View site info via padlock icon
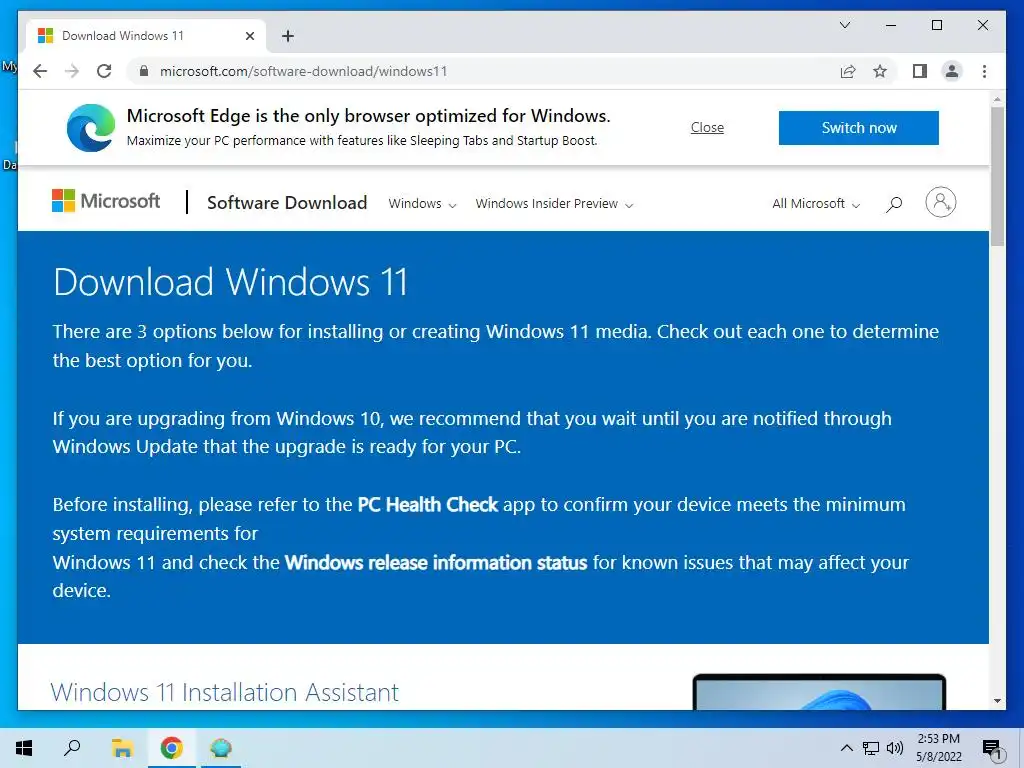Image resolution: width=1024 pixels, height=768 pixels. point(144,71)
